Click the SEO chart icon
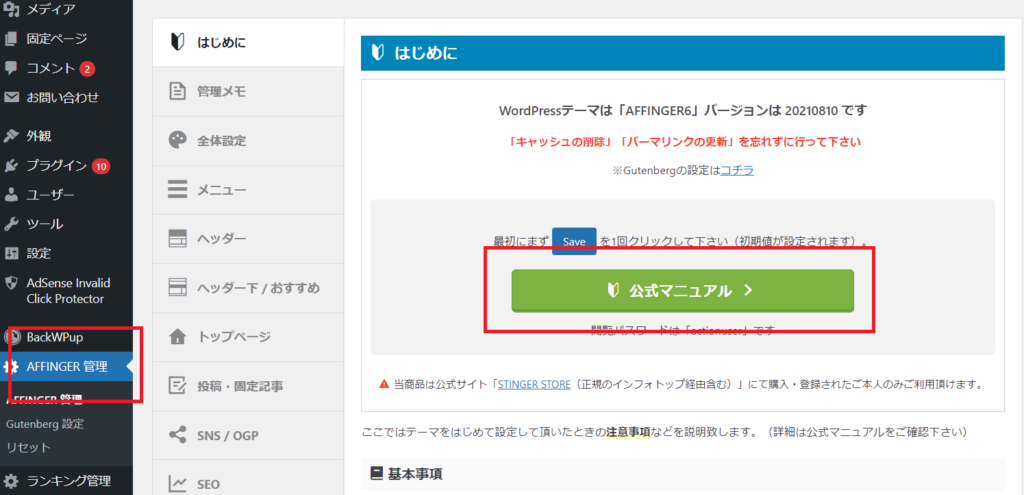This screenshot has height=495, width=1024. (x=177, y=484)
